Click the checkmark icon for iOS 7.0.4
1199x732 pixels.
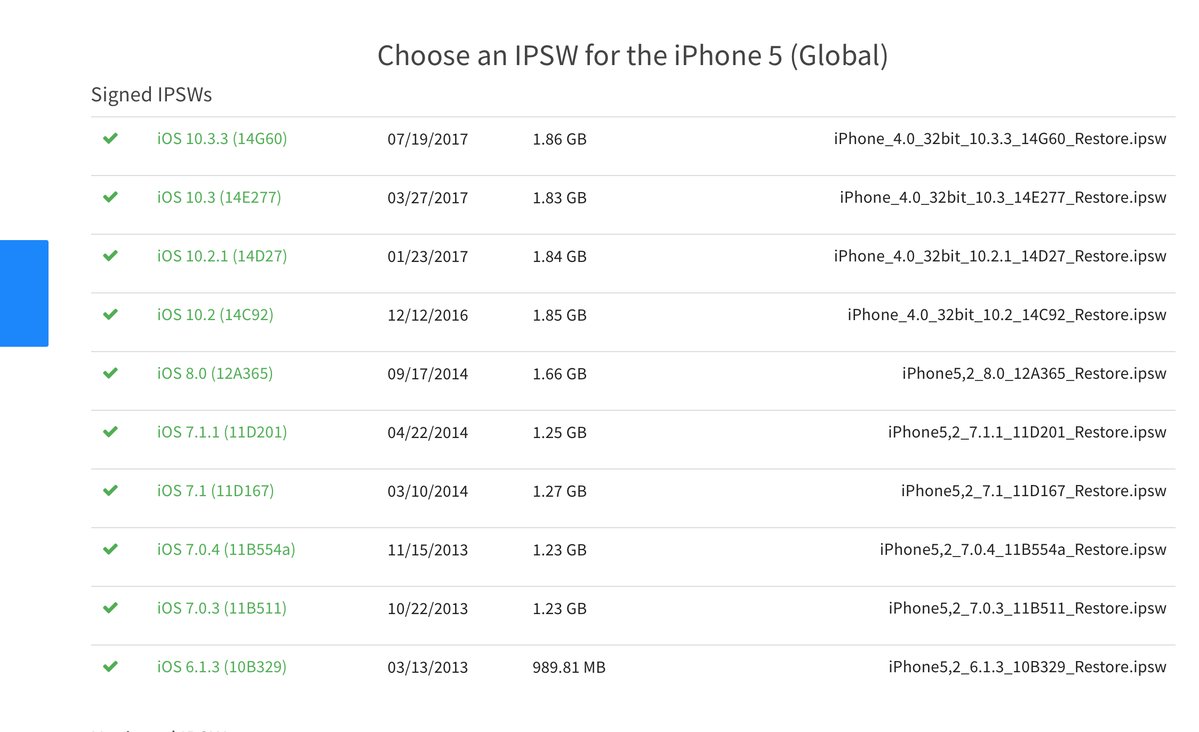pyautogui.click(x=110, y=549)
